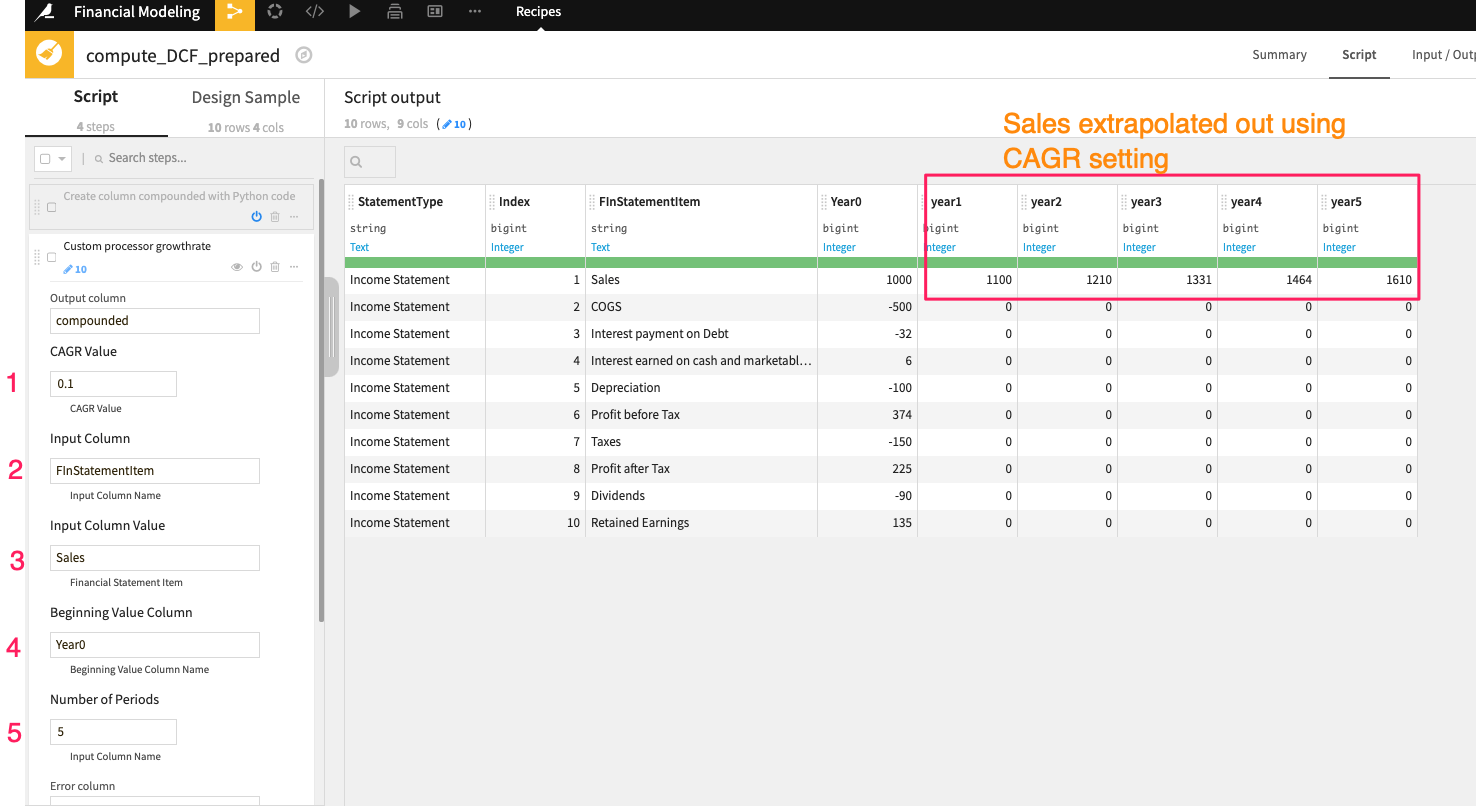Switch to the Script tab in left panel
The width and height of the screenshot is (1476, 806).
pos(96,97)
